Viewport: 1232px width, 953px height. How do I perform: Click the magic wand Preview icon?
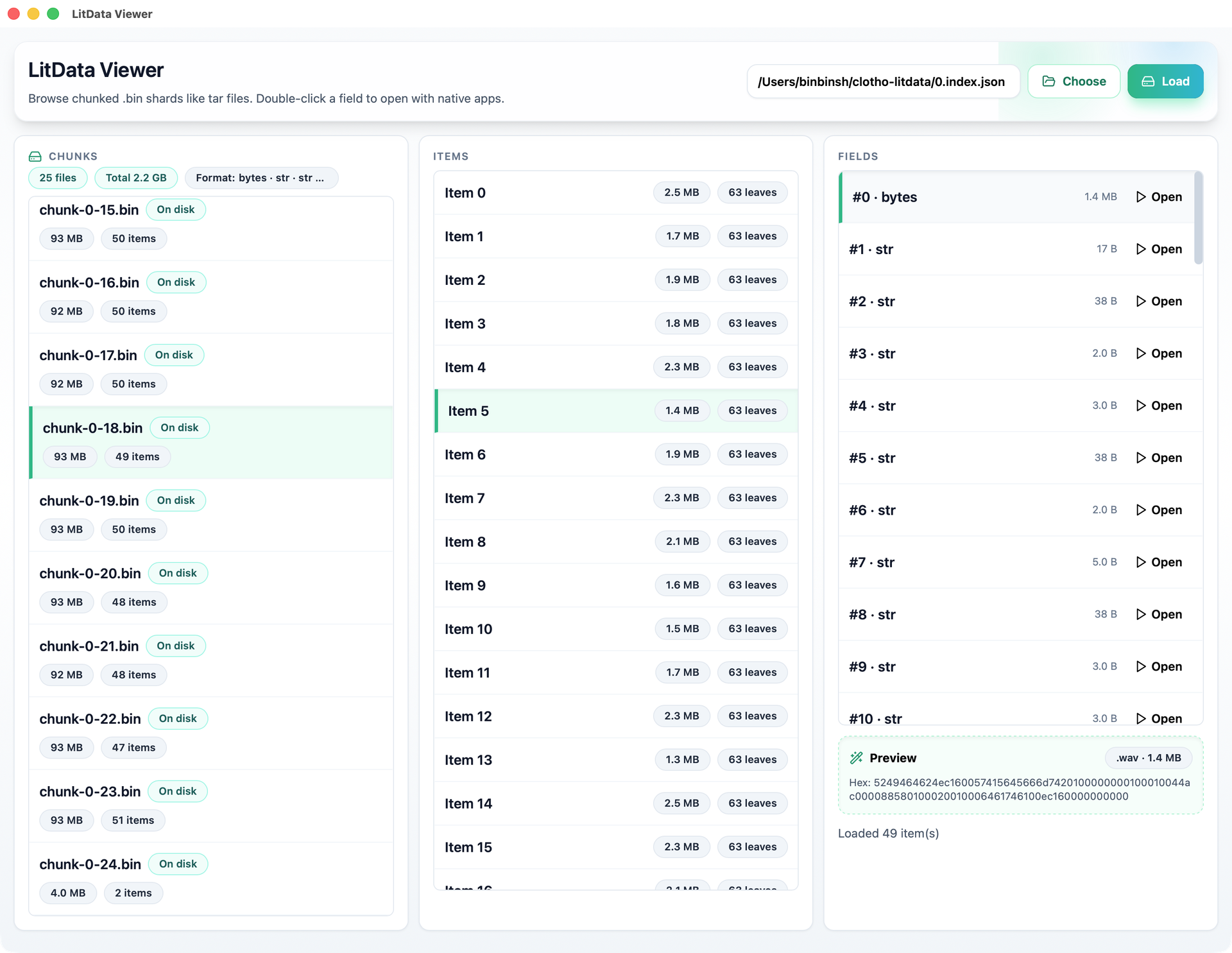click(x=856, y=758)
